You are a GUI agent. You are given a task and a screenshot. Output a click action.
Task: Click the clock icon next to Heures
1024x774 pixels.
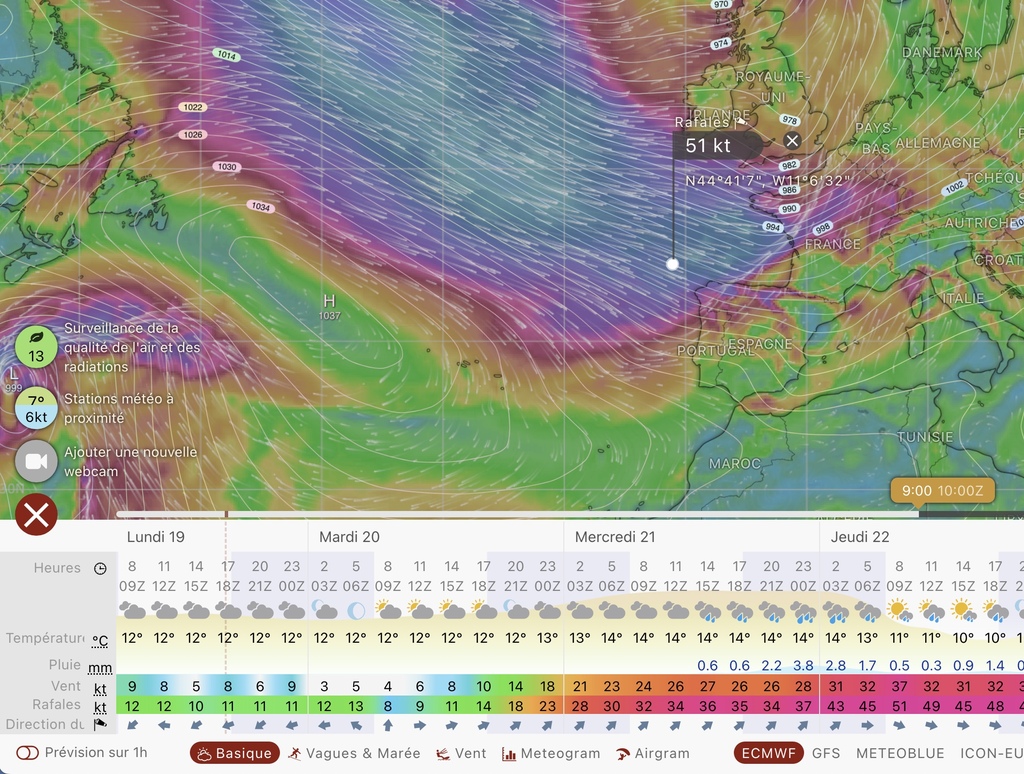(x=100, y=568)
